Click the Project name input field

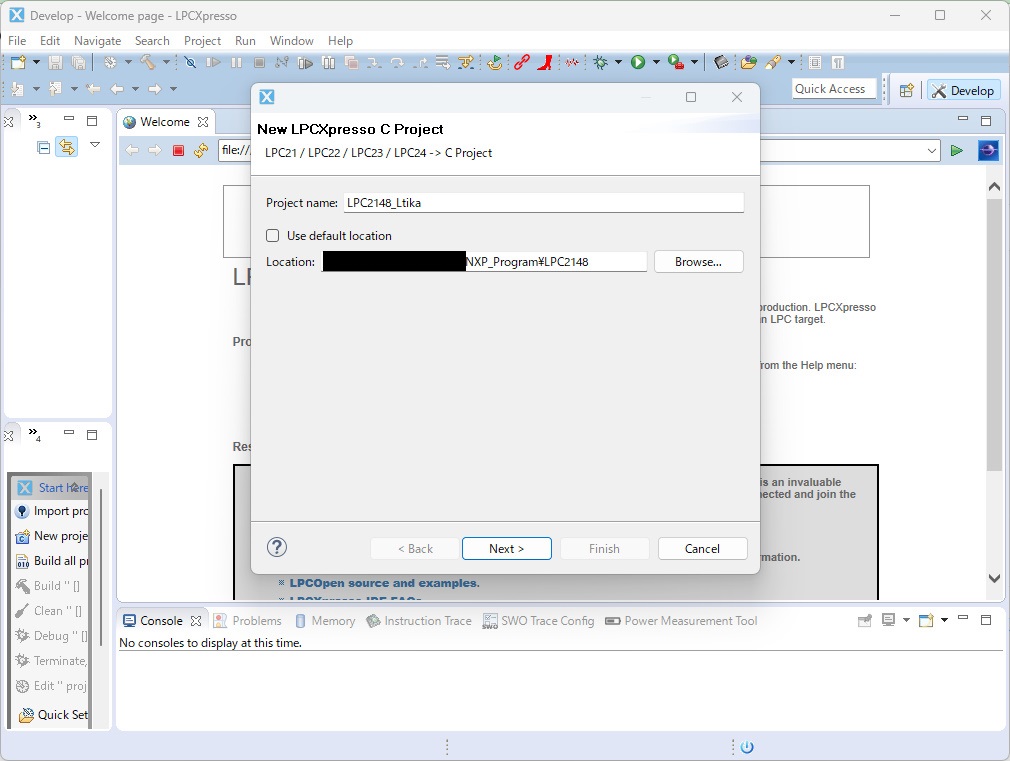point(543,203)
